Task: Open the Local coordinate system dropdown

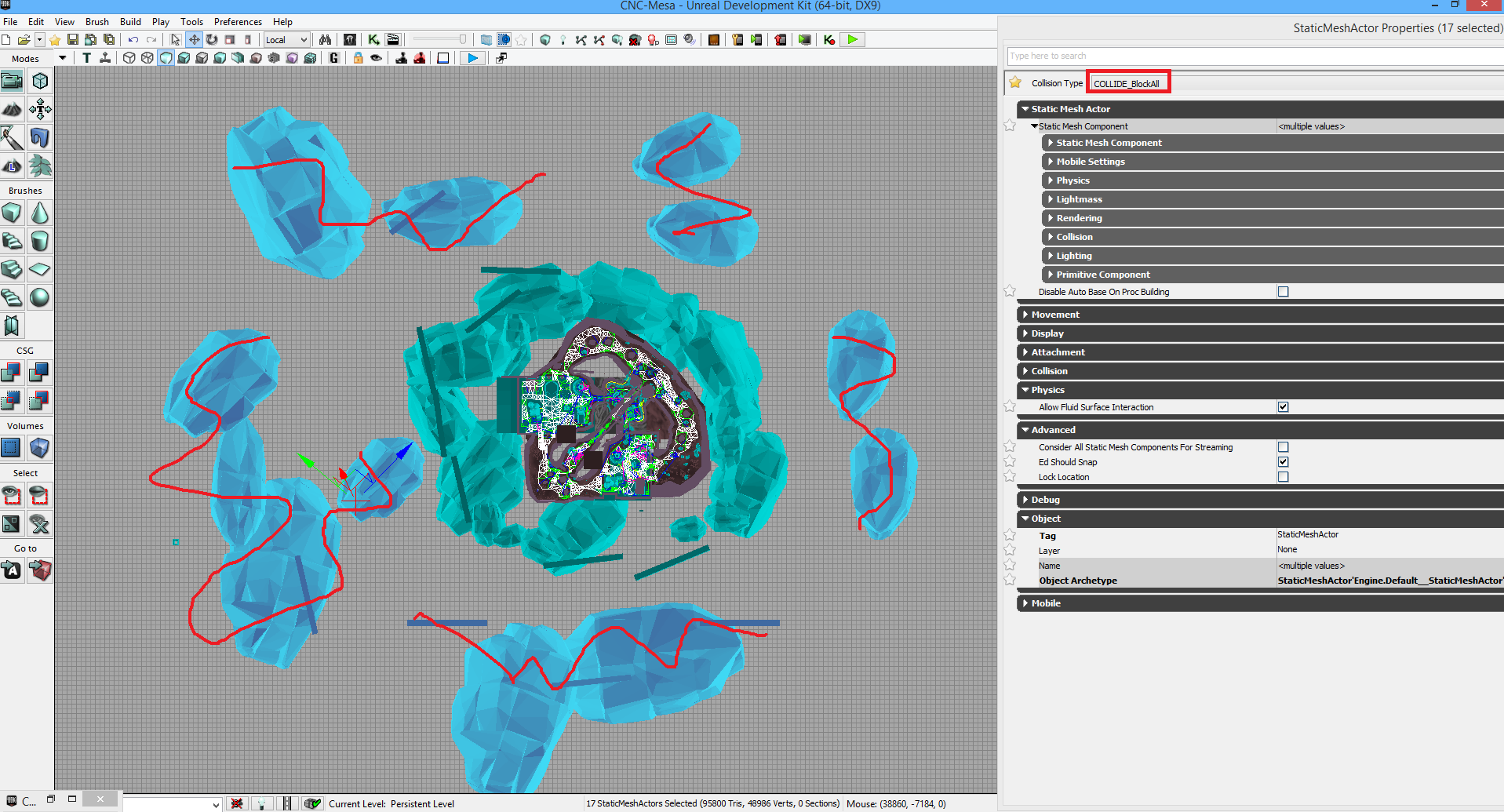Action: [x=286, y=40]
